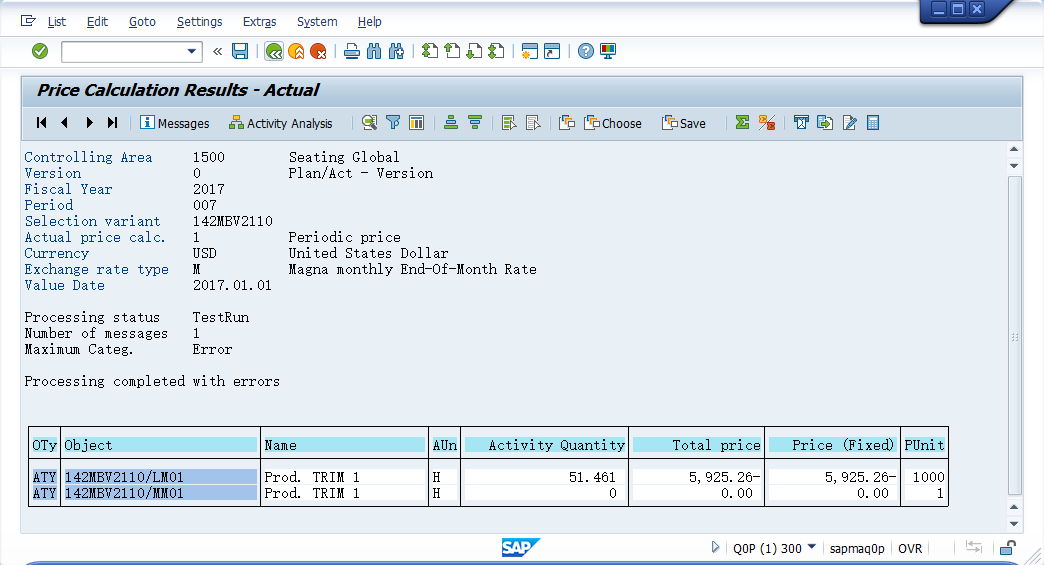The width and height of the screenshot is (1044, 565).
Task: Click the Change Layout columns icon
Action: (416, 122)
